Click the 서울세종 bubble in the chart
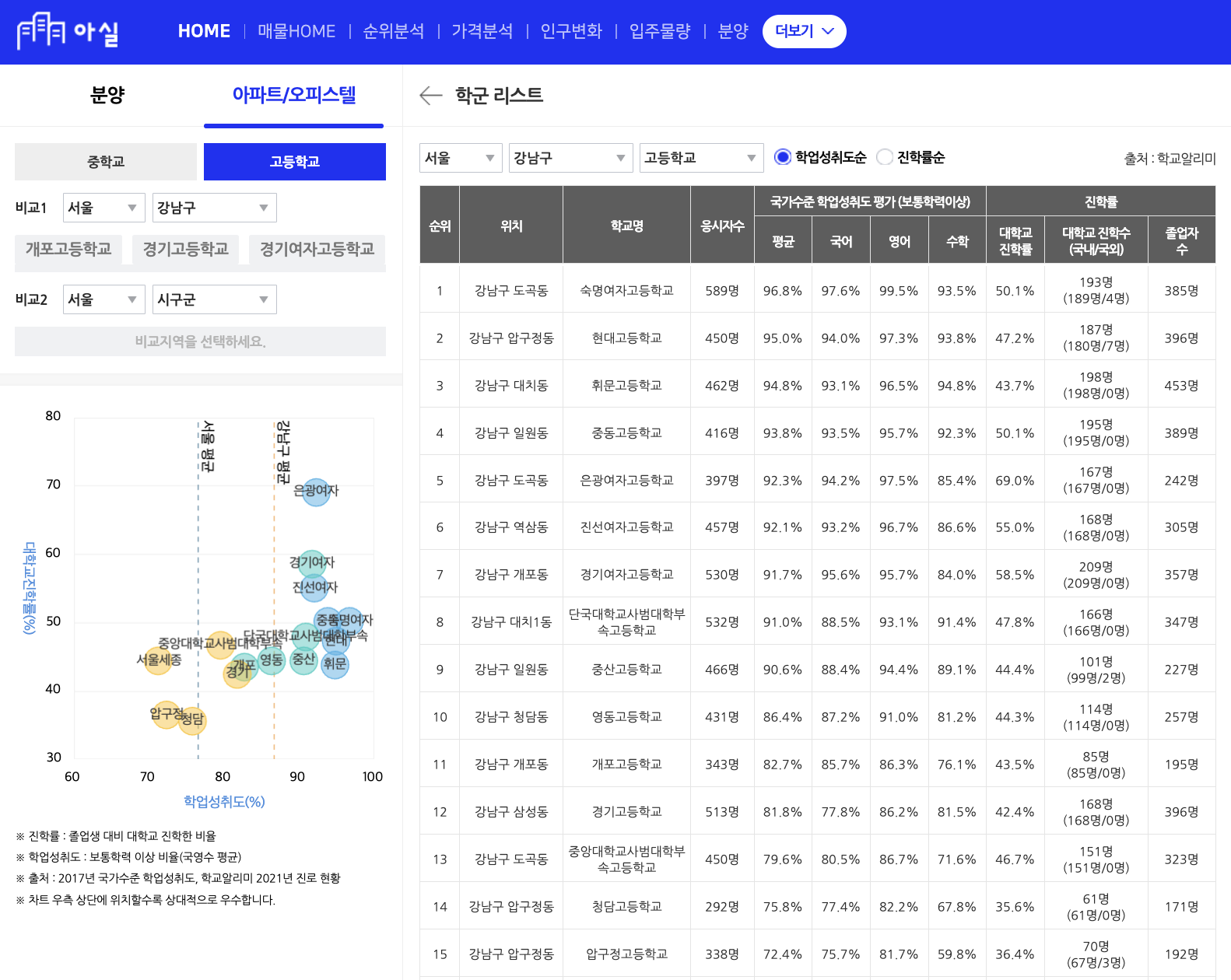 tap(159, 660)
